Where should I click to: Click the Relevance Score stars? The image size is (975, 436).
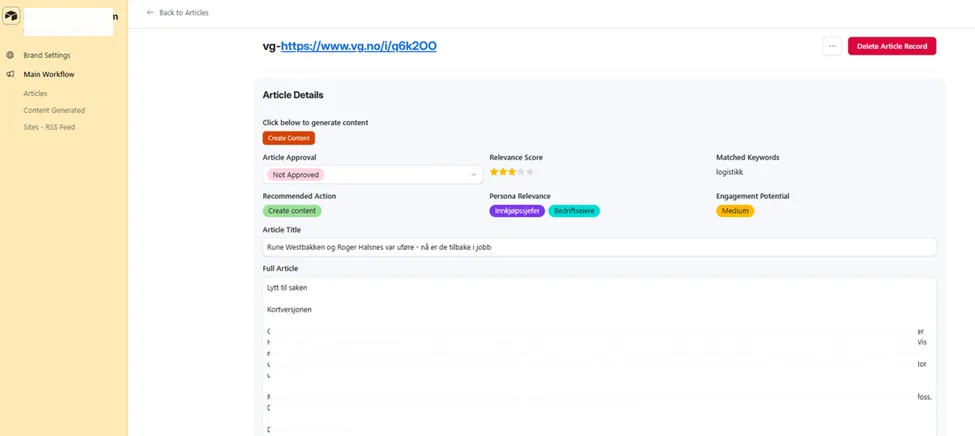[512, 172]
